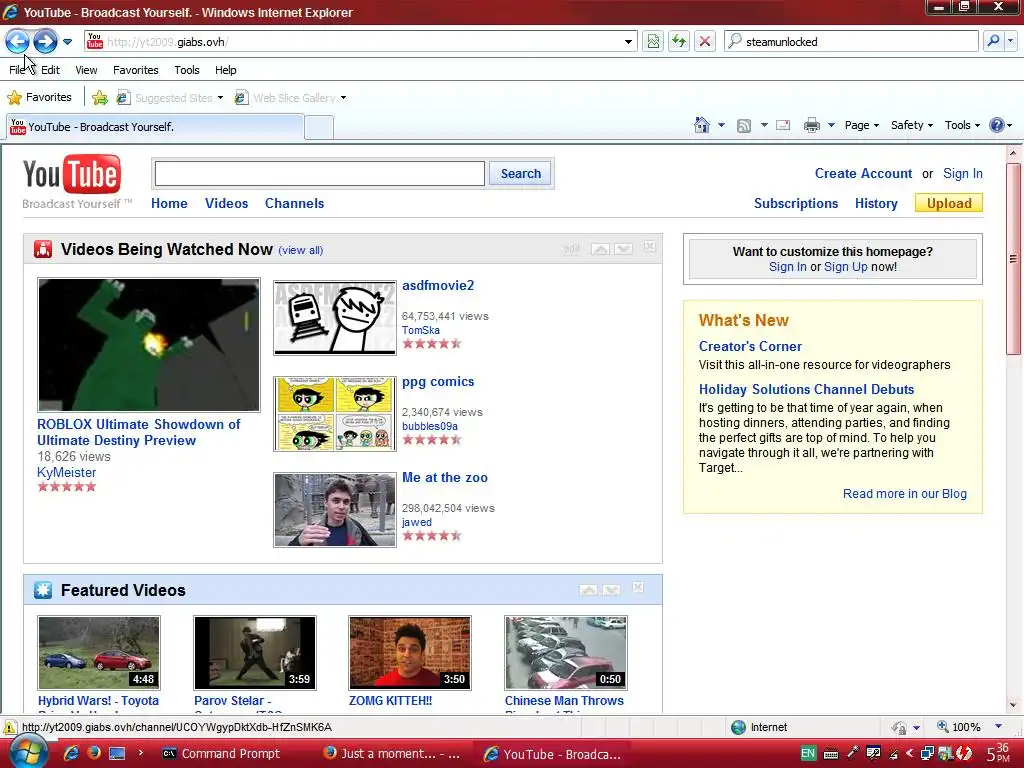The width and height of the screenshot is (1024, 768).
Task: Open the asdfmovie2 thumbnail
Action: (x=334, y=318)
